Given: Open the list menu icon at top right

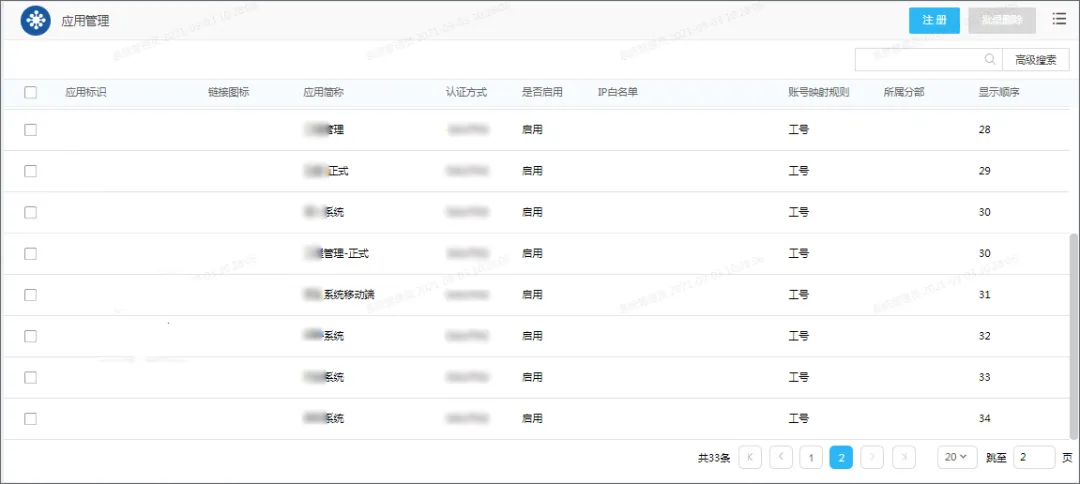Looking at the screenshot, I should 1059,20.
